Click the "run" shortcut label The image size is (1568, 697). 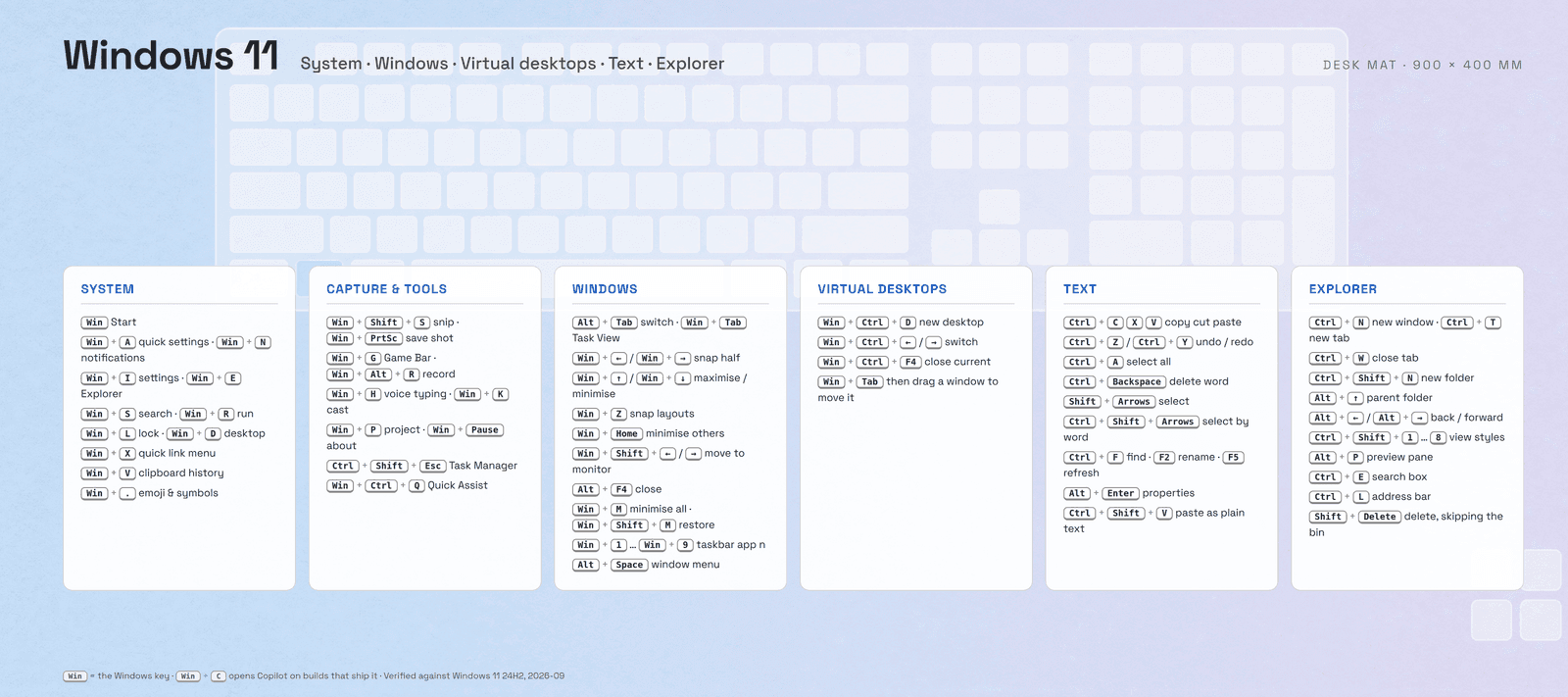click(245, 414)
